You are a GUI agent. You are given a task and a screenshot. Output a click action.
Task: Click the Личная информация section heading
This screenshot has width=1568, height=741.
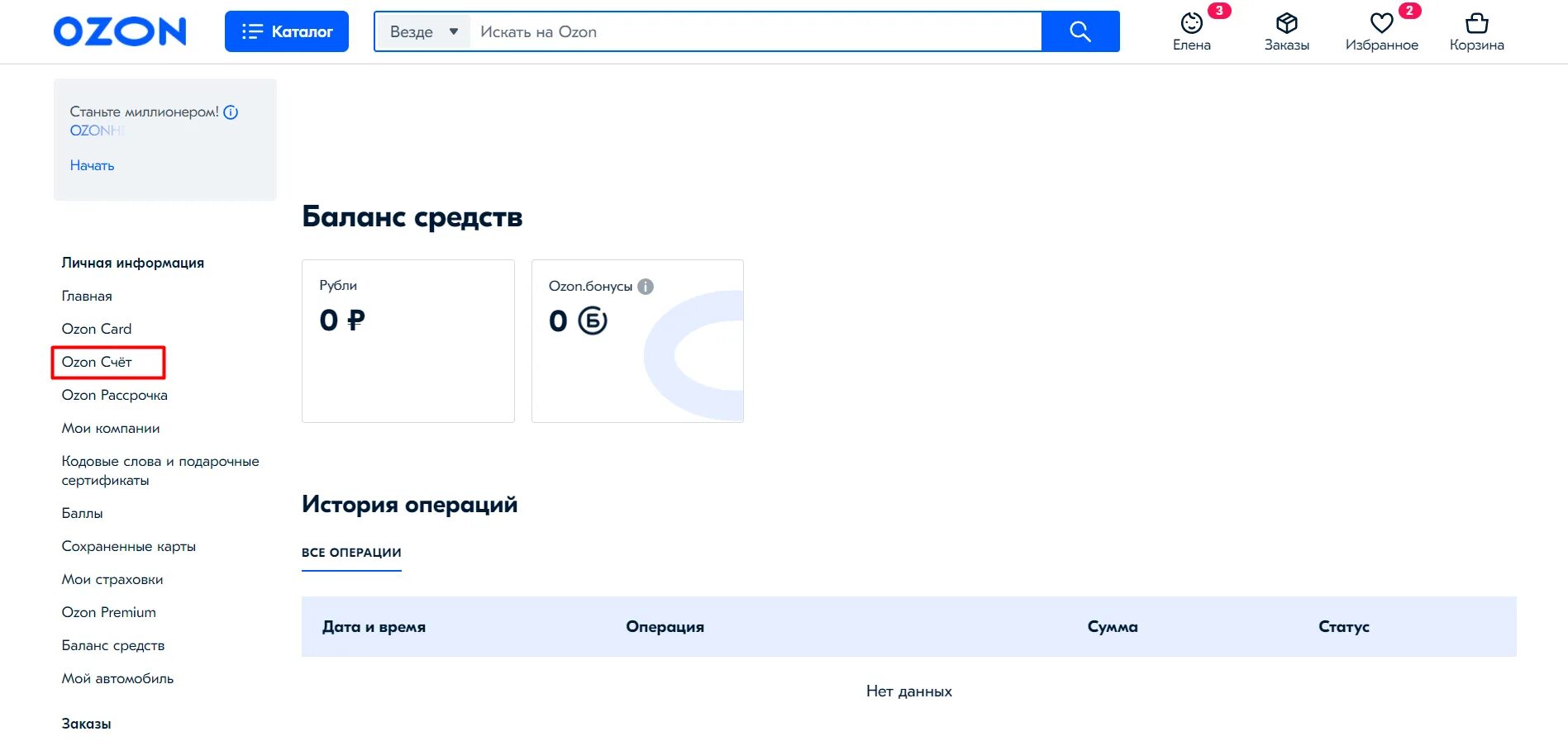(x=132, y=263)
